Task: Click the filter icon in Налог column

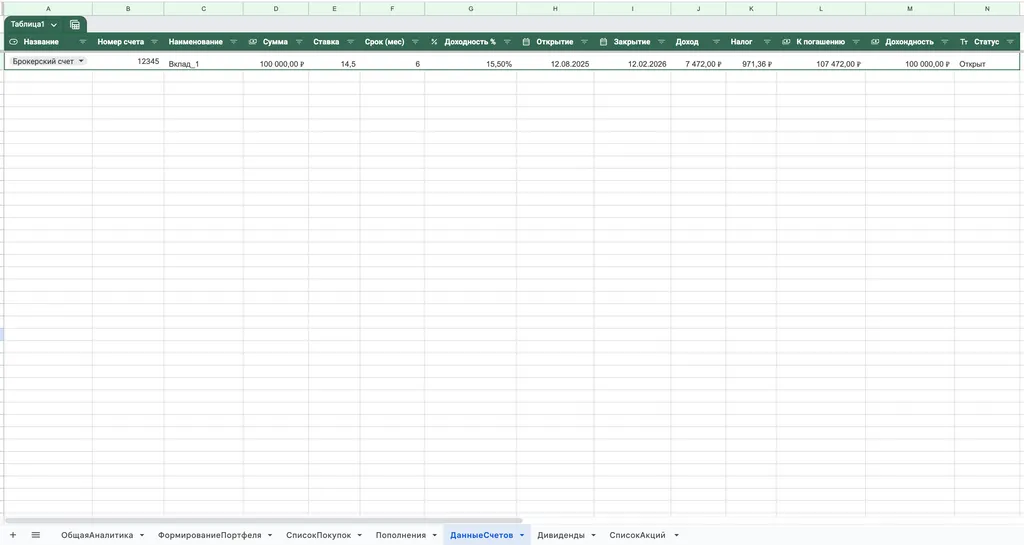Action: tap(766, 42)
